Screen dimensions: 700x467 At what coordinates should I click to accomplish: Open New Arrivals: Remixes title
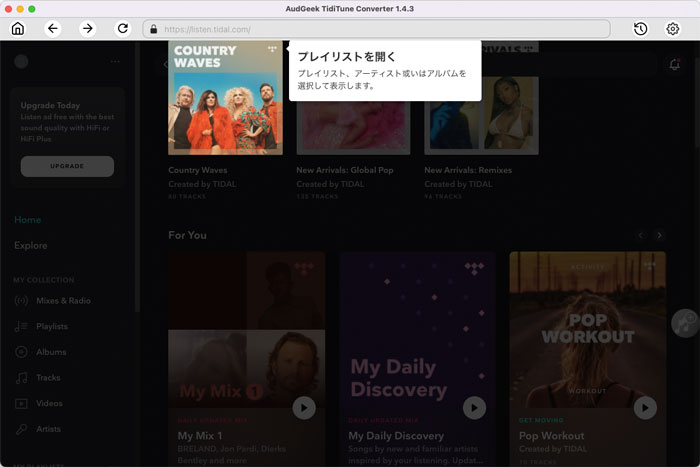point(468,170)
